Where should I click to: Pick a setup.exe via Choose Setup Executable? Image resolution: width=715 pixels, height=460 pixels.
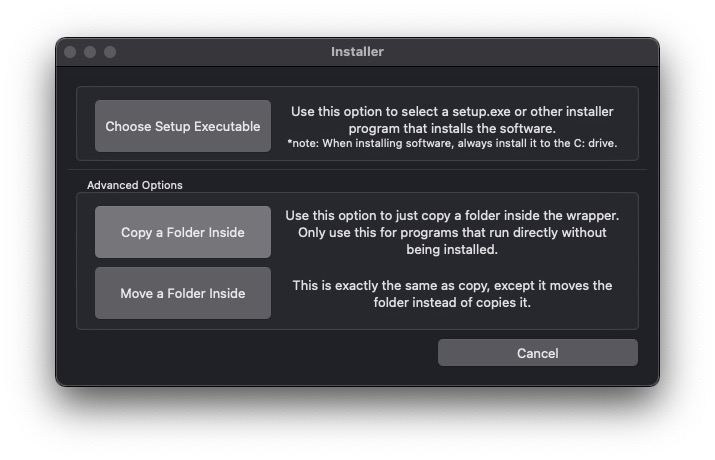pyautogui.click(x=183, y=126)
